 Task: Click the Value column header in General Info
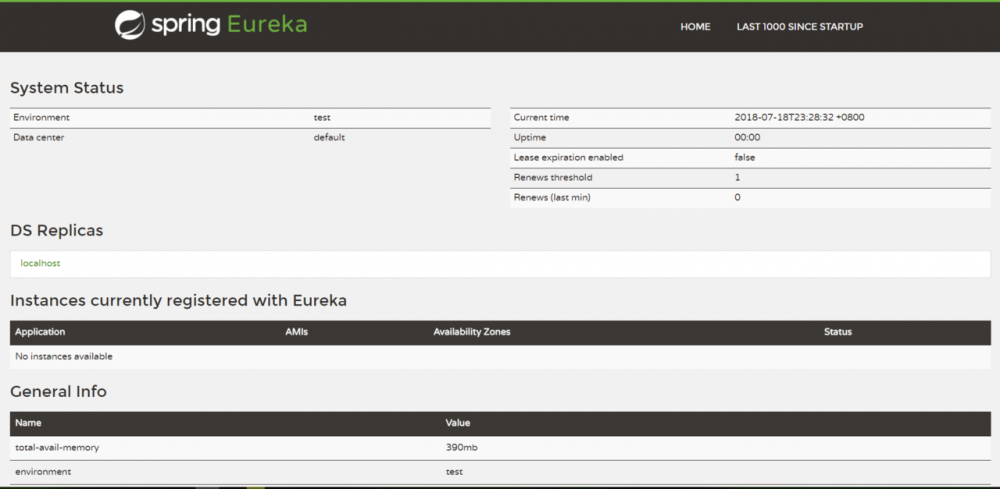click(458, 423)
